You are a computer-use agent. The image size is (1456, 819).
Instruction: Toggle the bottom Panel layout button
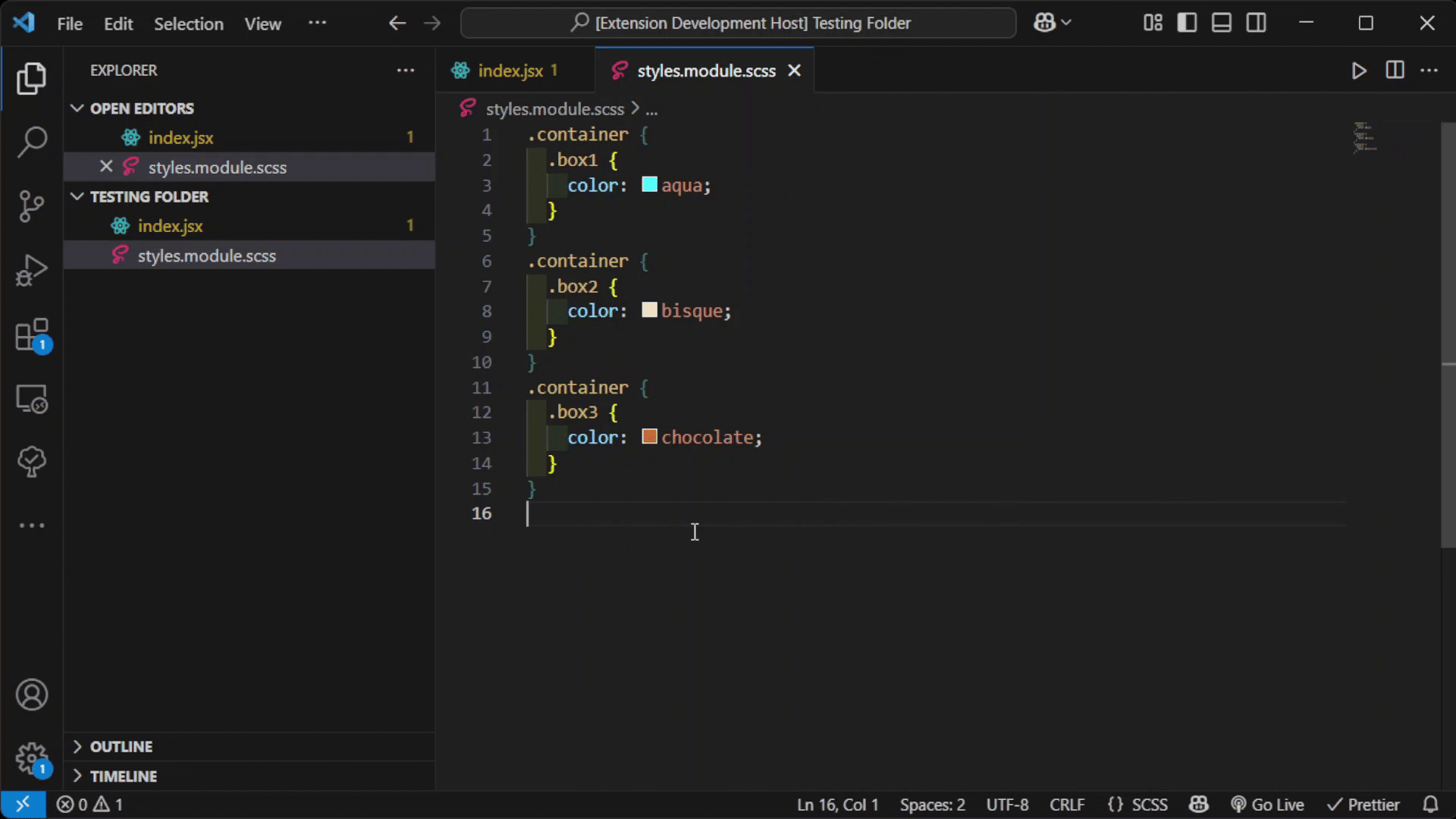click(x=1221, y=23)
